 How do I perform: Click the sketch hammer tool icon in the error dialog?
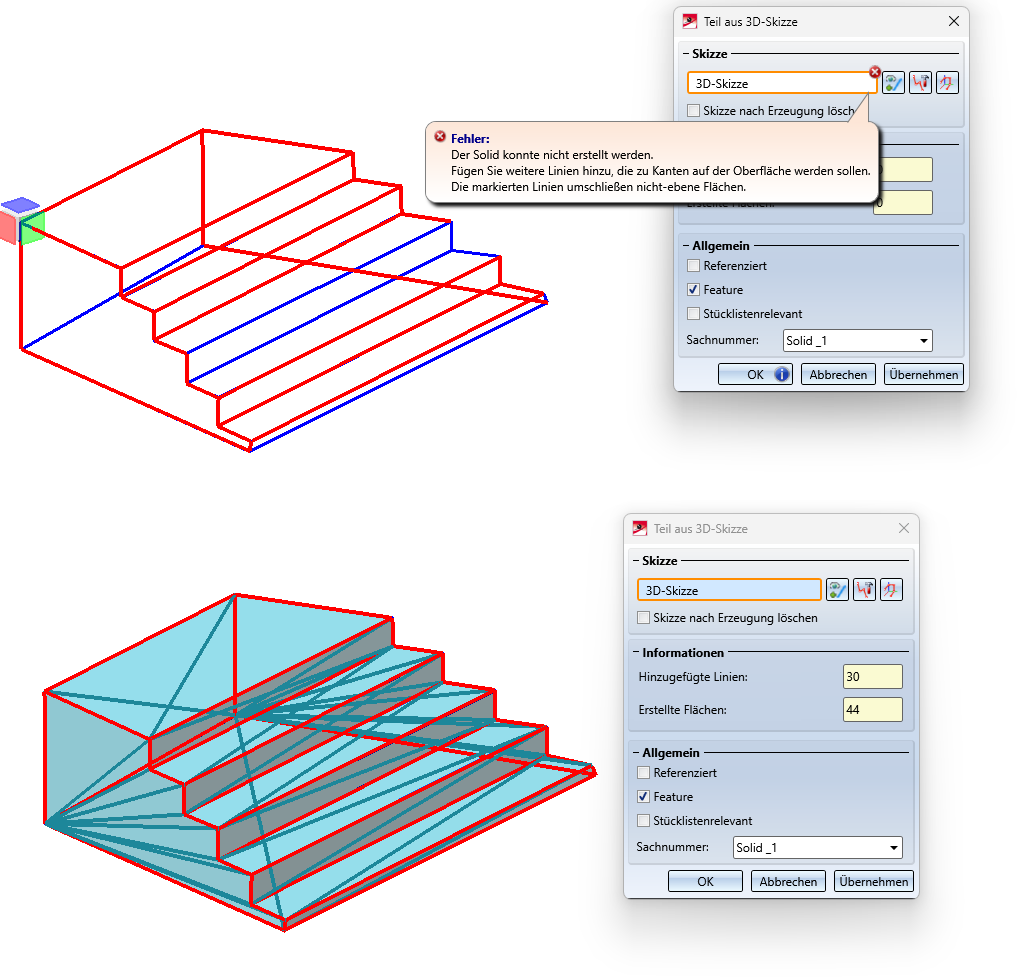(920, 83)
